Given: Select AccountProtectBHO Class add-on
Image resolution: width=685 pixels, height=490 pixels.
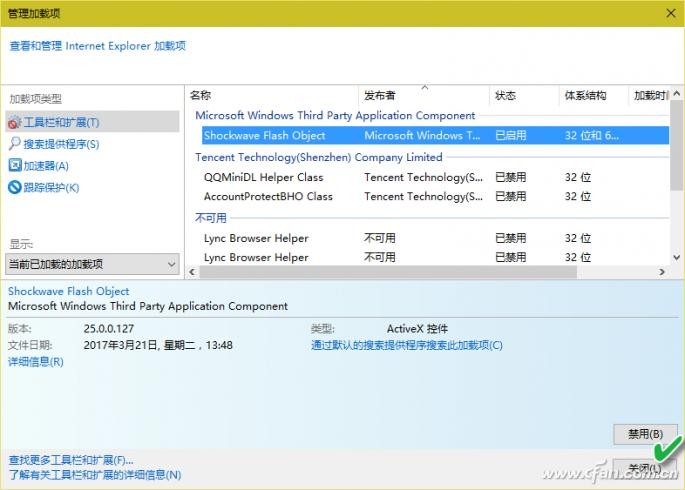Looking at the screenshot, I should (268, 197).
